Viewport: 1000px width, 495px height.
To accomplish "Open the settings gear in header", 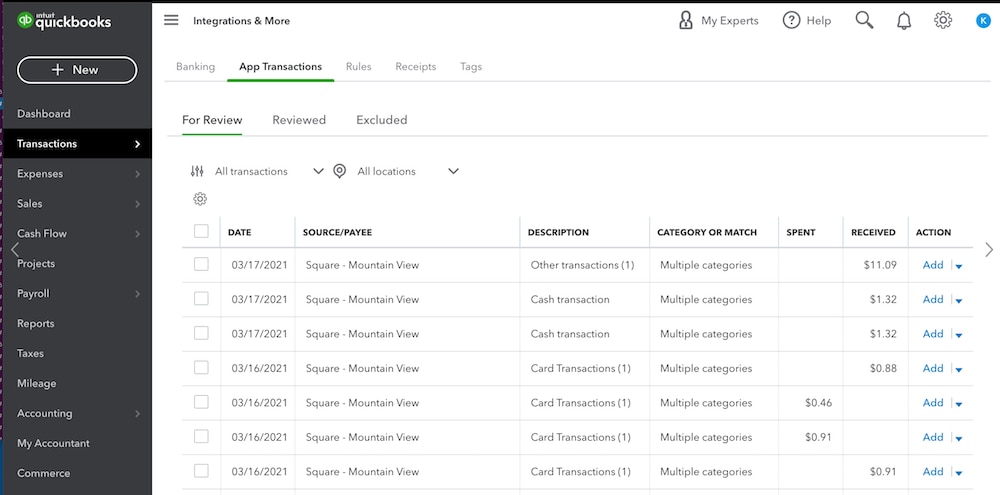I will (x=943, y=20).
